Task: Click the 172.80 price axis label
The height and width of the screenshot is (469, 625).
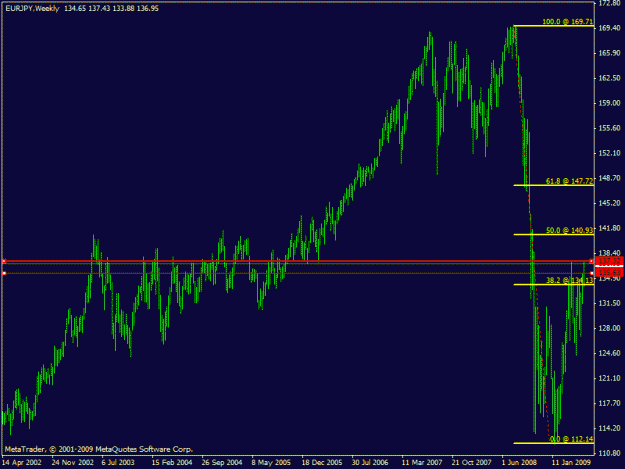Action: (x=609, y=3)
